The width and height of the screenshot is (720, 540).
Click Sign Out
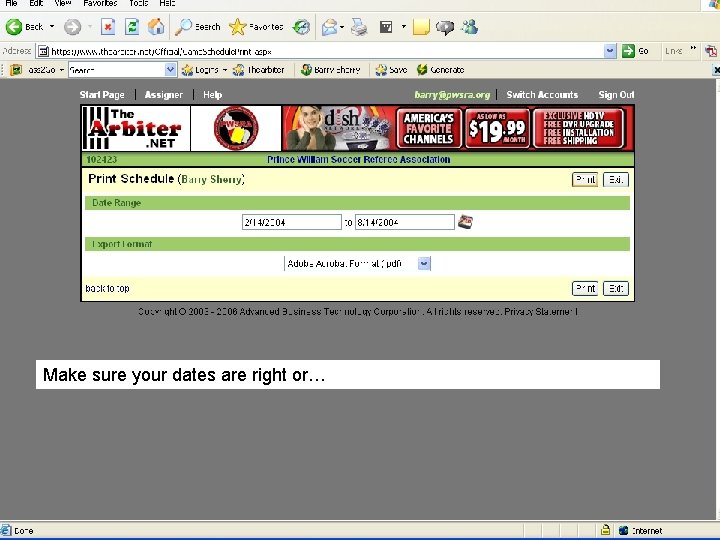[616, 95]
